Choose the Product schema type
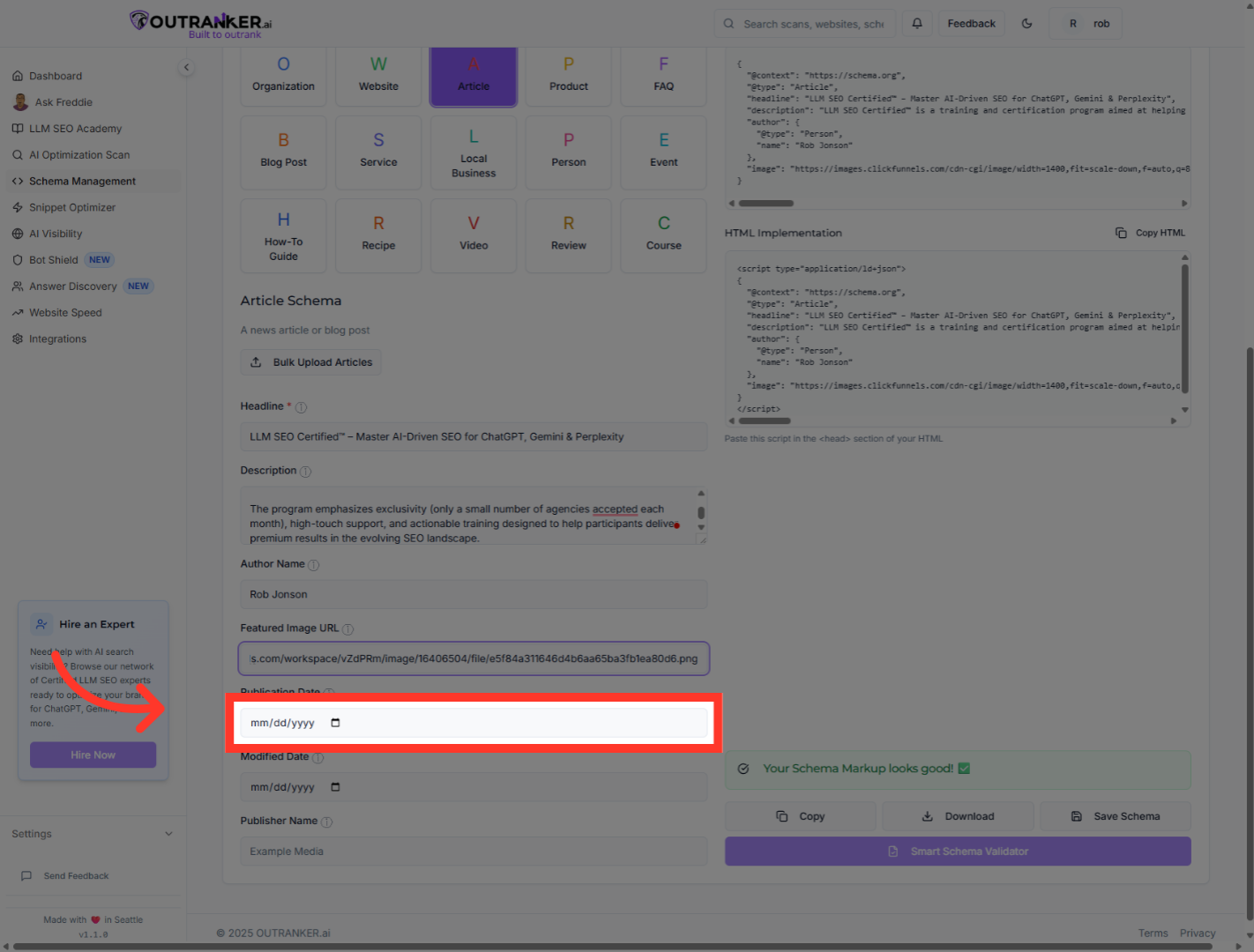 click(x=569, y=76)
